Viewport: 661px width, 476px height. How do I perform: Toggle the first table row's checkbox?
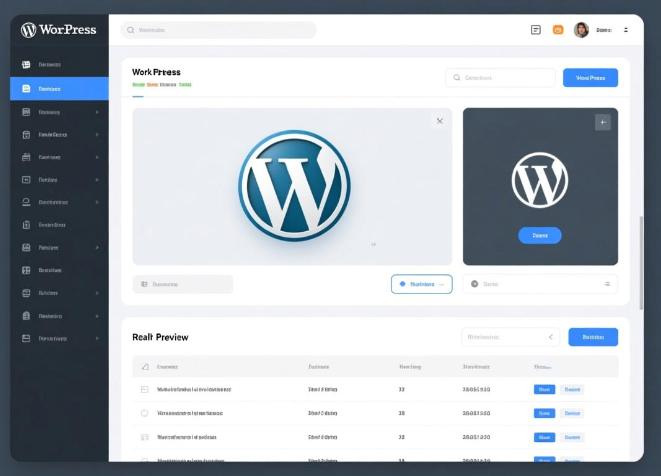click(145, 390)
